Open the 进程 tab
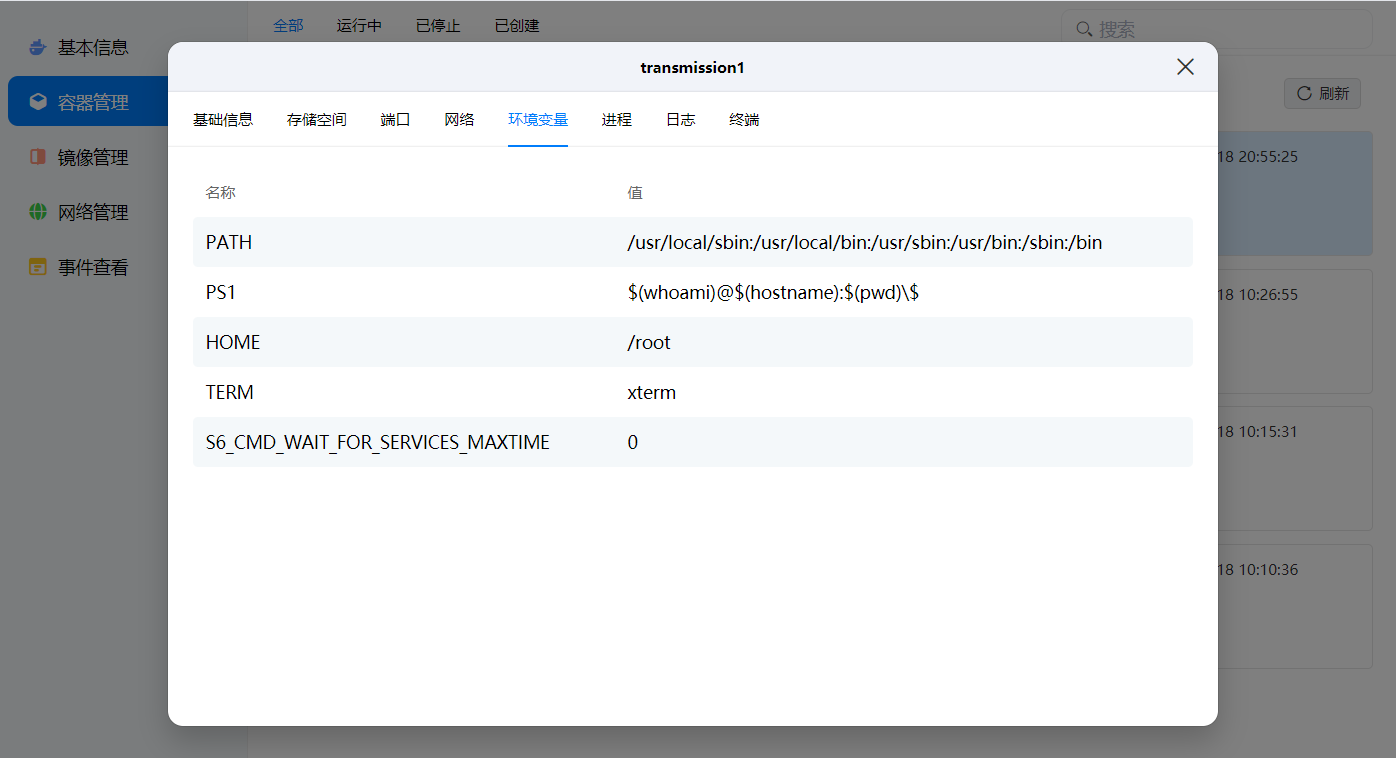This screenshot has width=1396, height=758. [x=617, y=120]
